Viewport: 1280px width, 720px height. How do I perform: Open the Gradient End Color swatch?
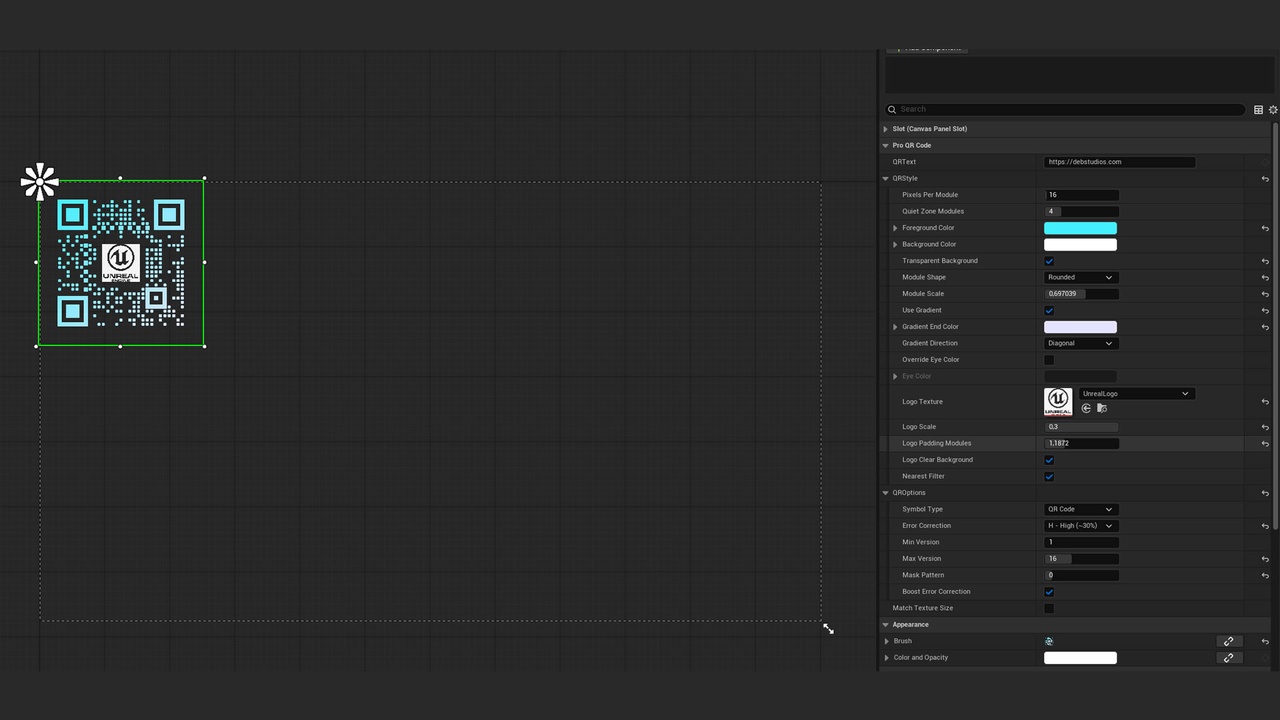coord(1080,327)
